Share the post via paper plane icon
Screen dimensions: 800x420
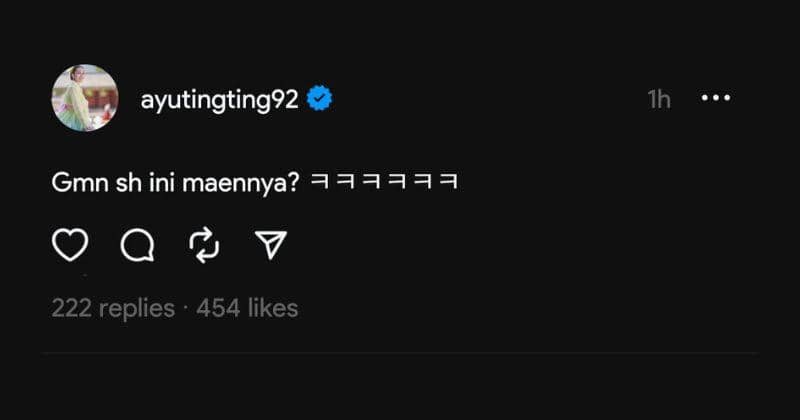coord(270,245)
